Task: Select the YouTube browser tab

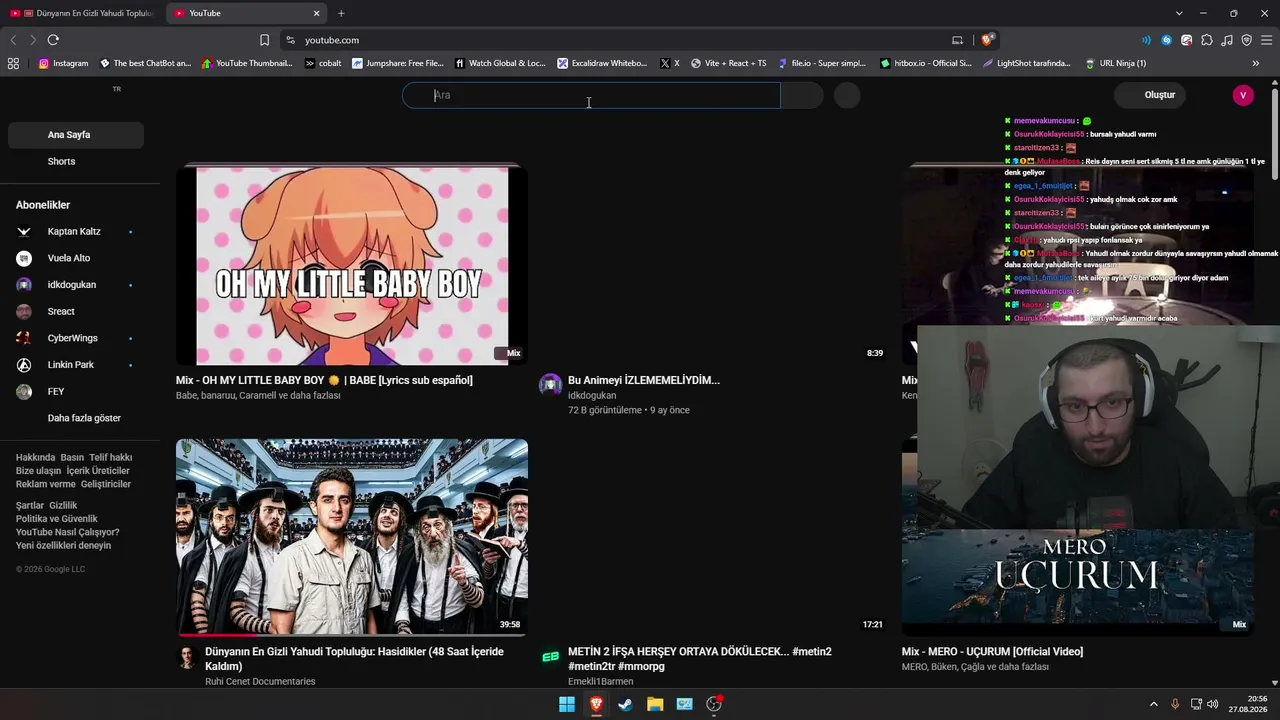Action: (x=246, y=13)
